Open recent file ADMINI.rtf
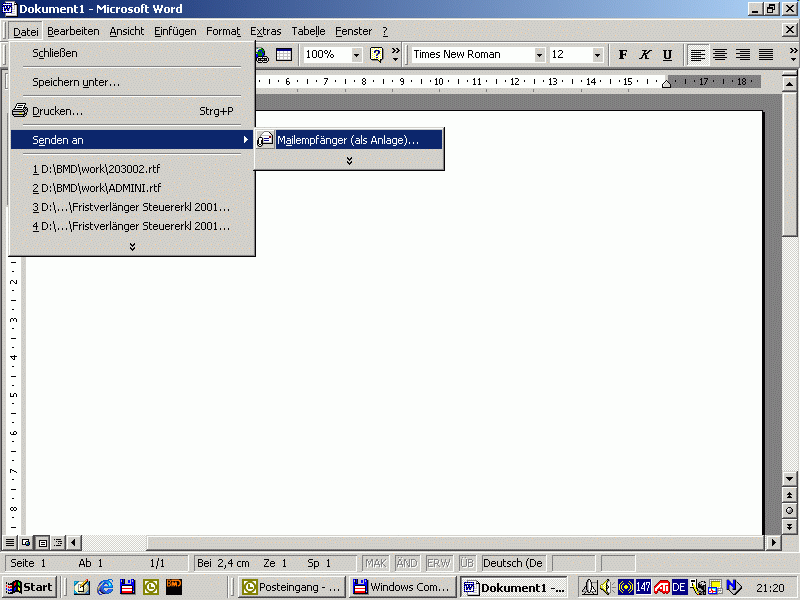Viewport: 800px width, 600px height. pos(132,188)
